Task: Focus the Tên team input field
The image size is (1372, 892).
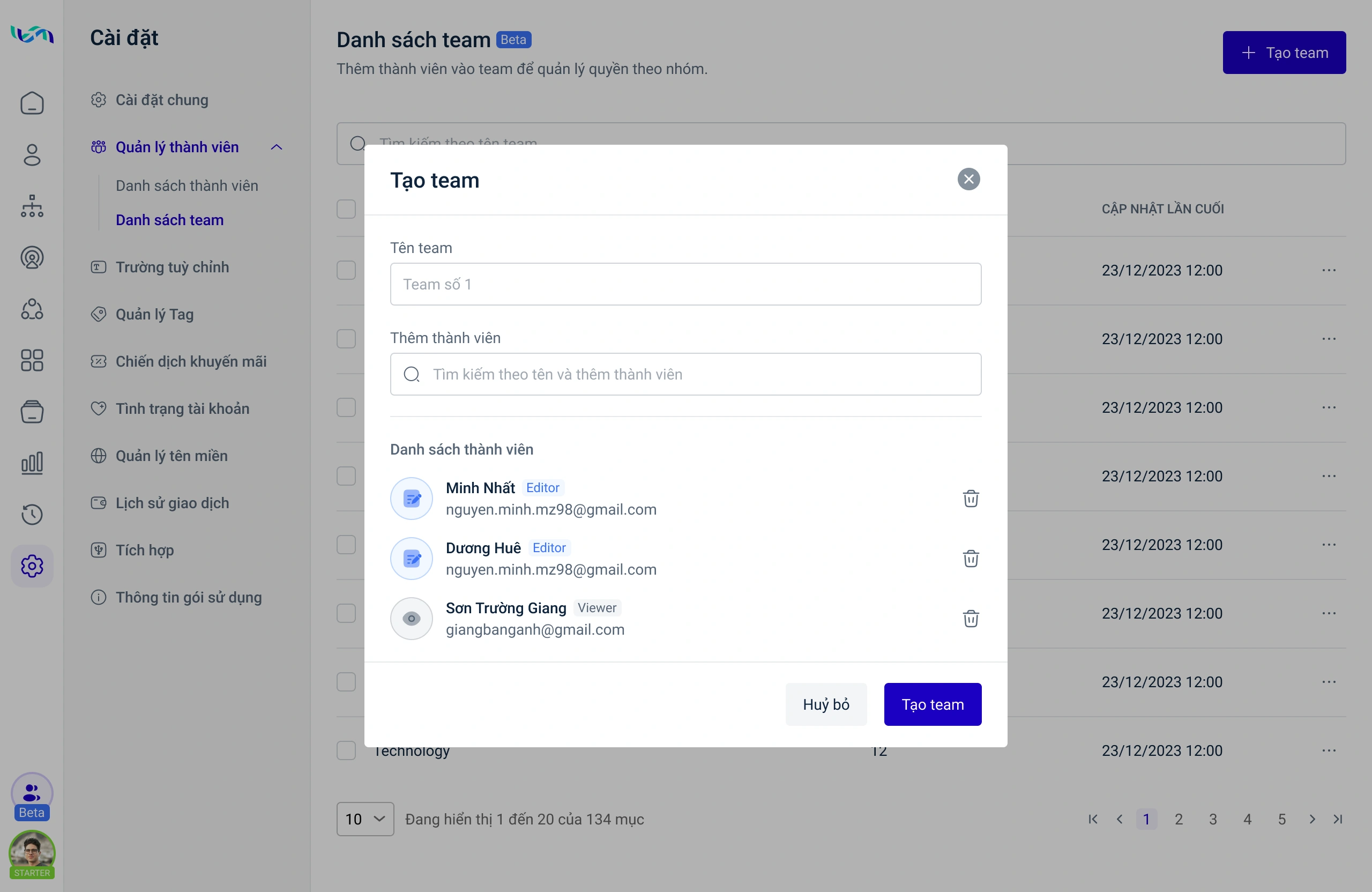Action: point(685,284)
